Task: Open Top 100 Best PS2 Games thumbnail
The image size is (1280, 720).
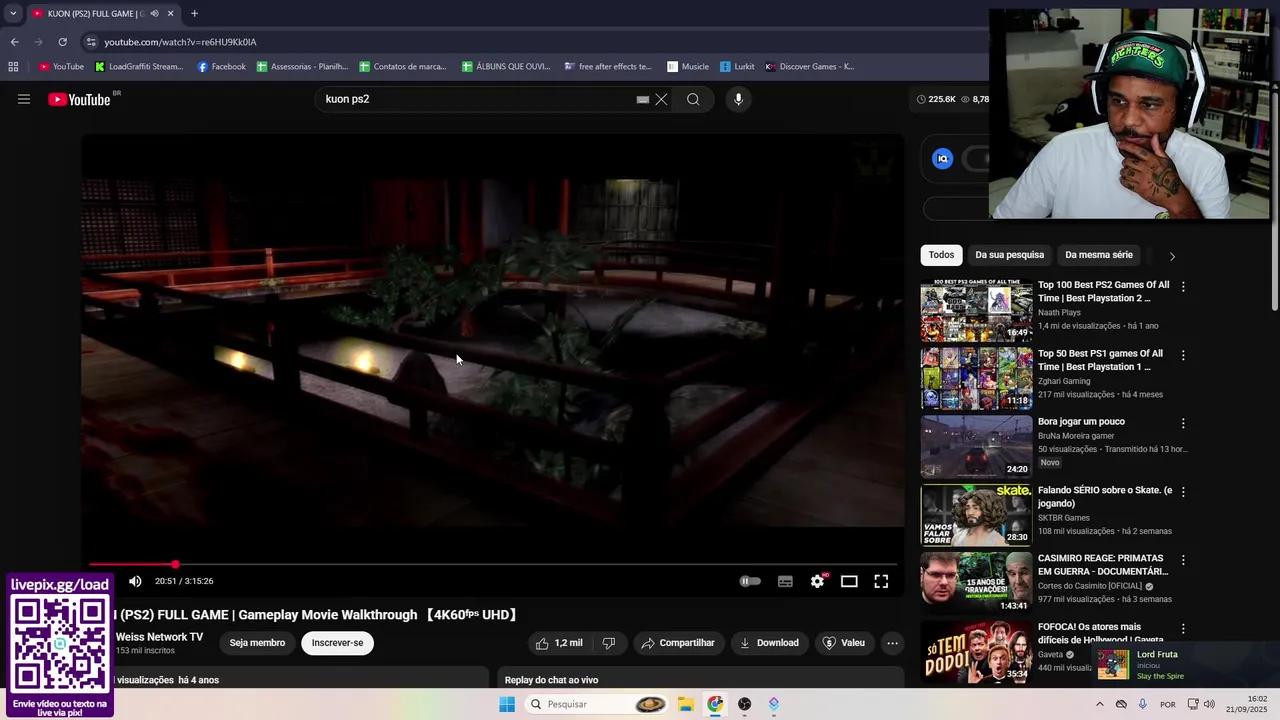Action: tap(976, 311)
